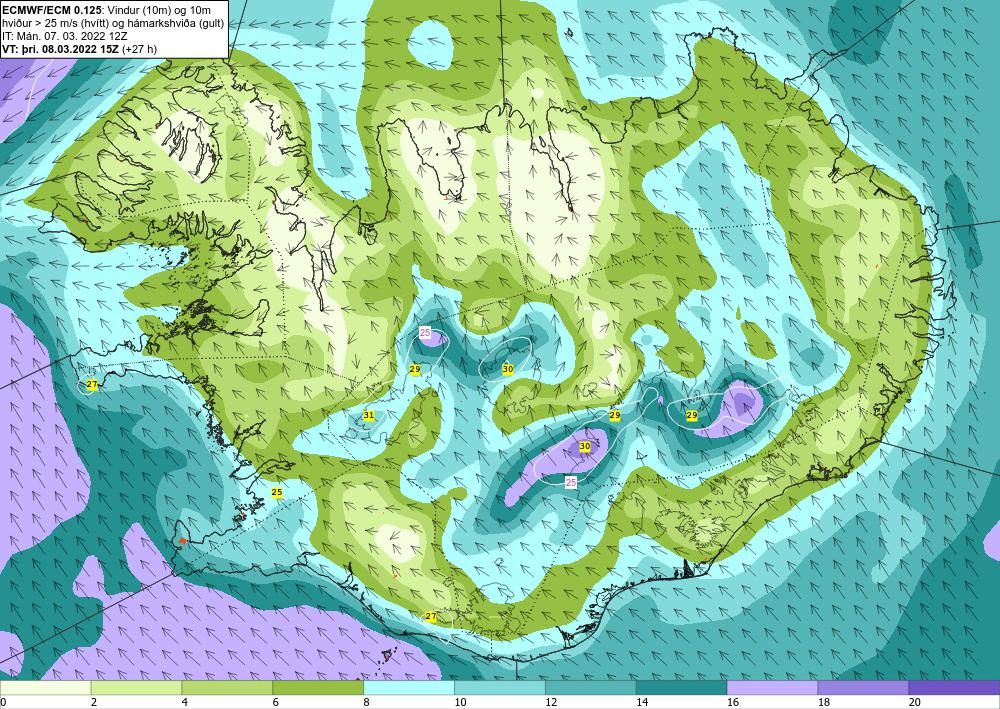Click the green 4–6 legend swatch
1000x709 pixels.
point(227,688)
